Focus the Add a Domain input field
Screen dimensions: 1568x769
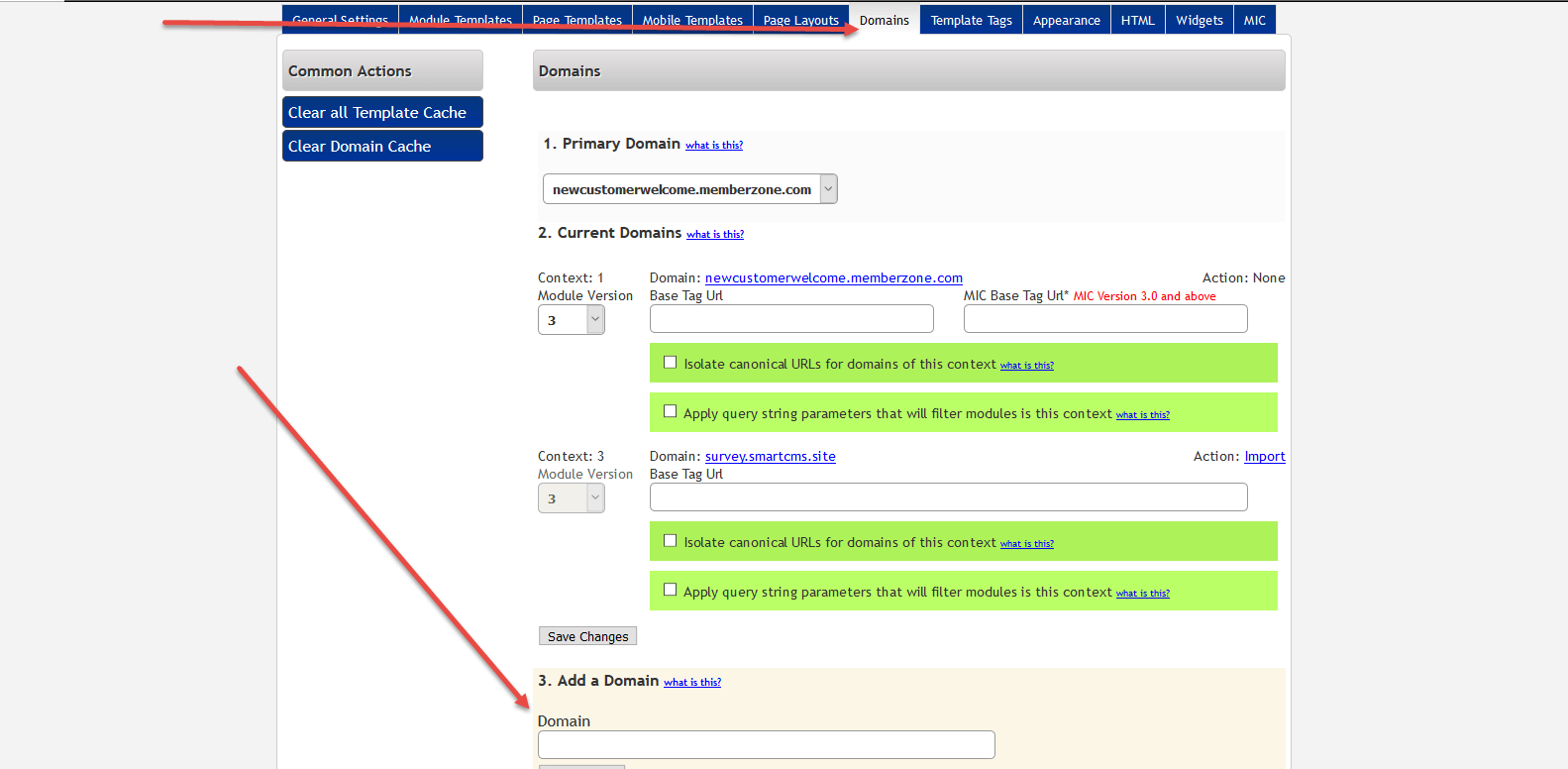766,745
